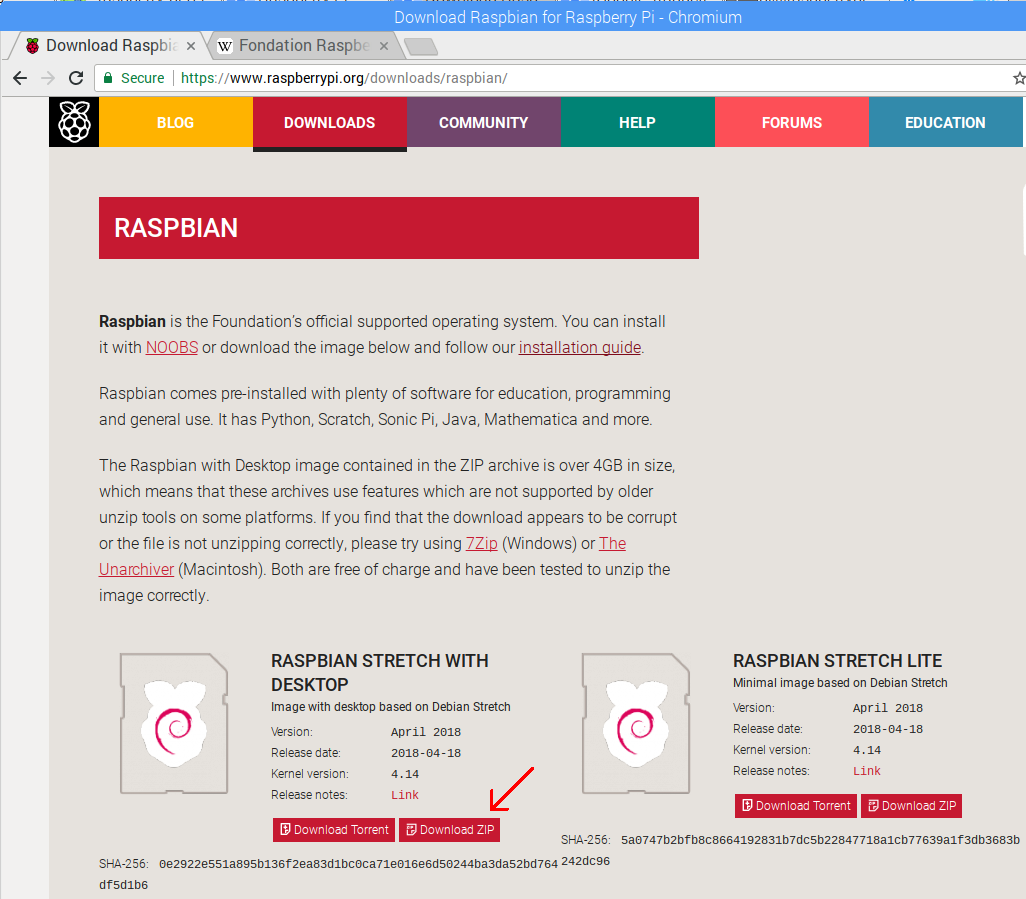Close the Fondation Raspberry Wikipedia tab
Image resolution: width=1026 pixels, height=899 pixels.
click(x=384, y=46)
